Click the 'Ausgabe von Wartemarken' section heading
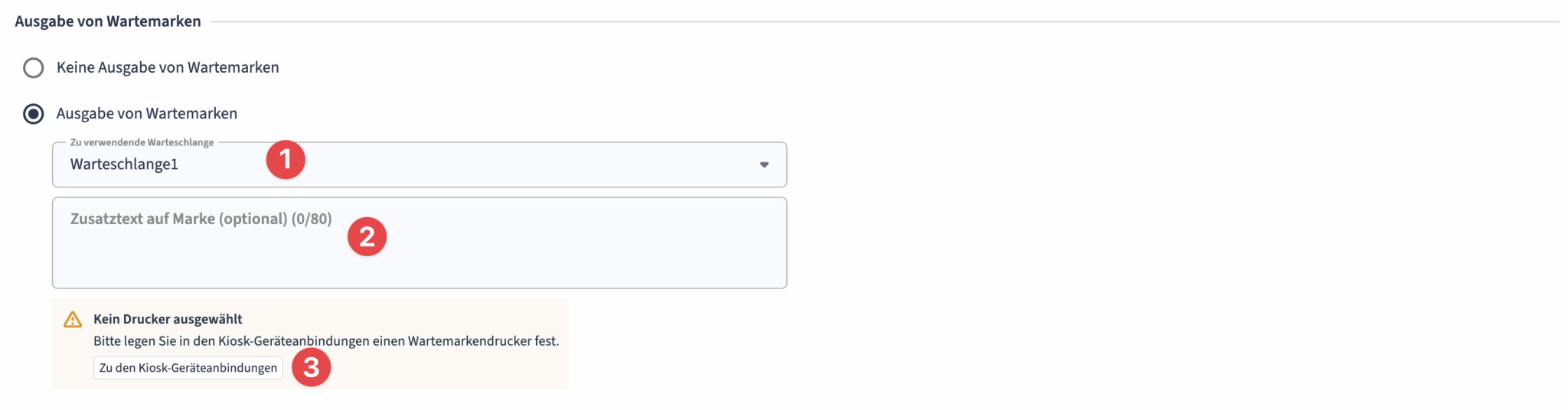This screenshot has width=1568, height=410. [x=108, y=21]
